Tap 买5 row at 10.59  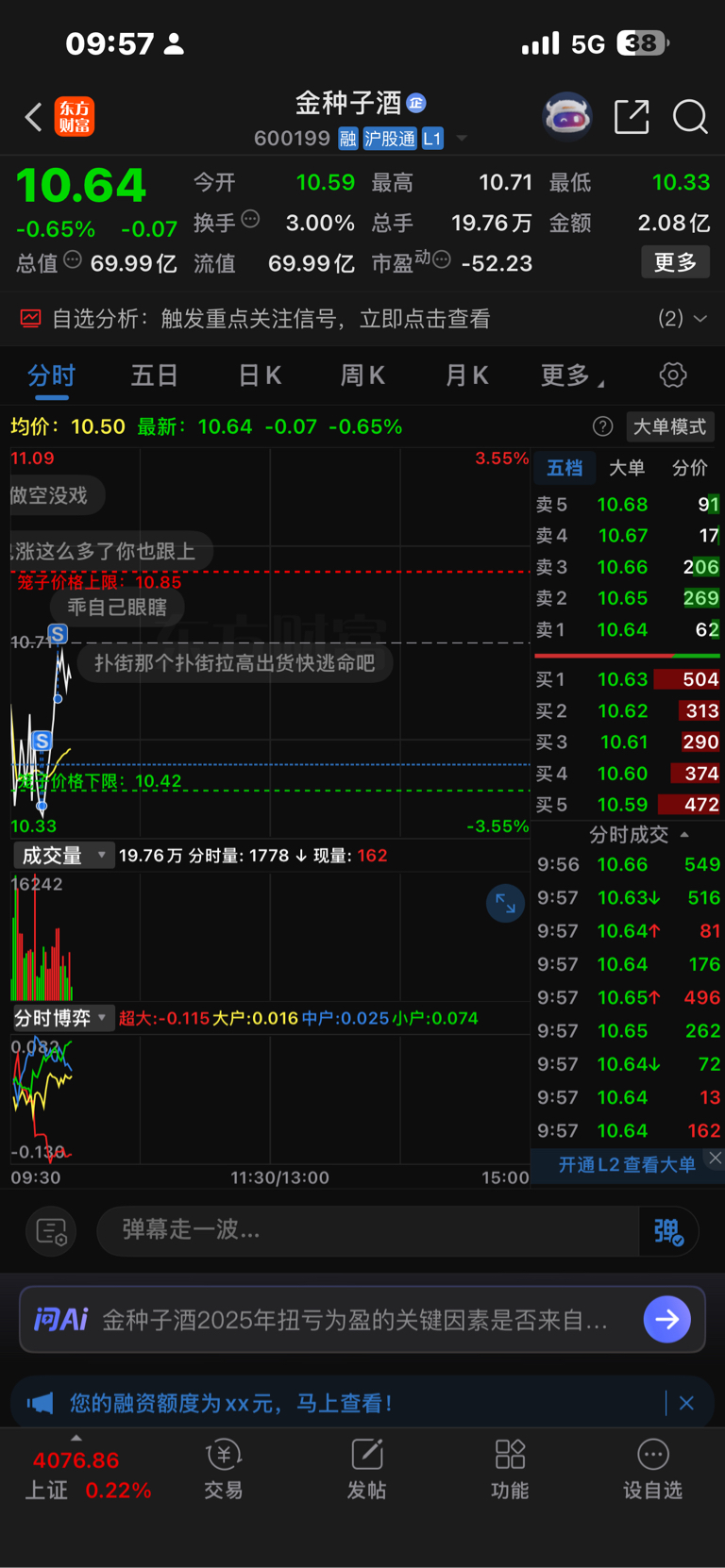tap(628, 805)
